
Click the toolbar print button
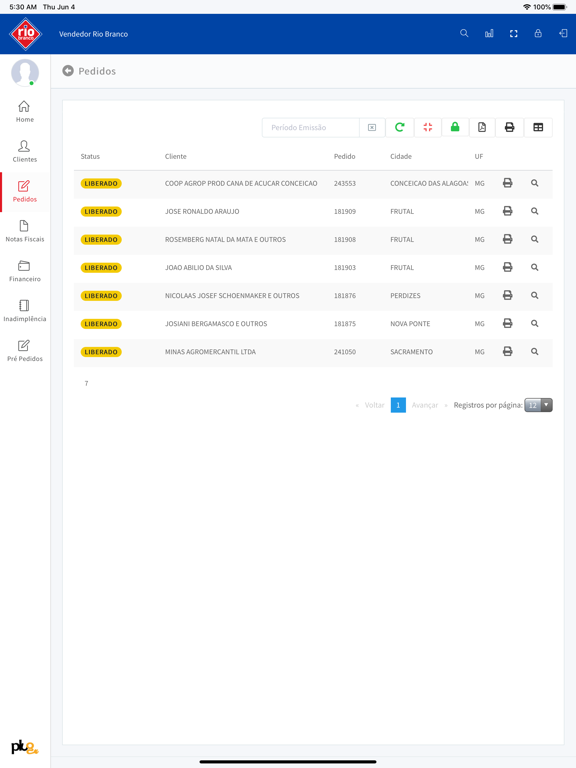[x=509, y=127]
